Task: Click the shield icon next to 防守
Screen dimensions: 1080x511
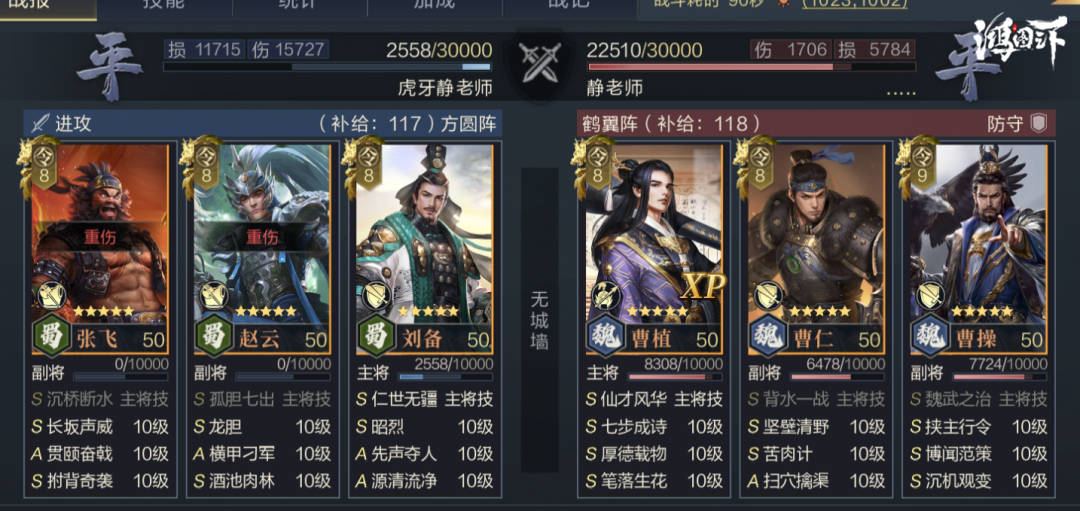Action: click(x=1039, y=123)
